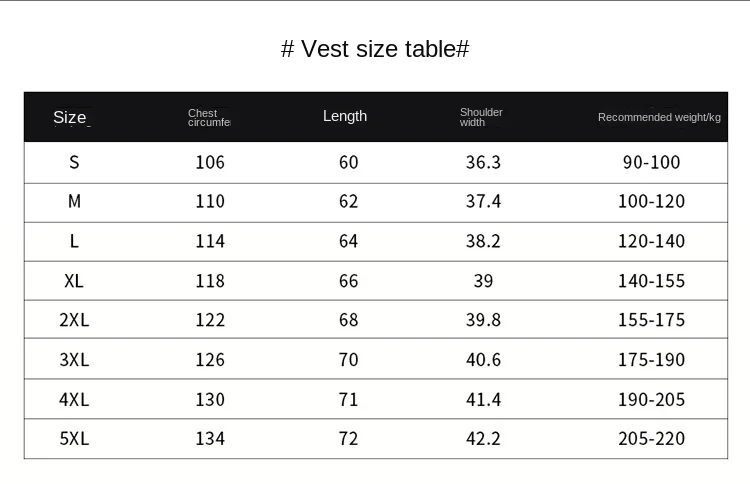750x484 pixels.
Task: Click the Chest circumference column header
Action: 209,118
